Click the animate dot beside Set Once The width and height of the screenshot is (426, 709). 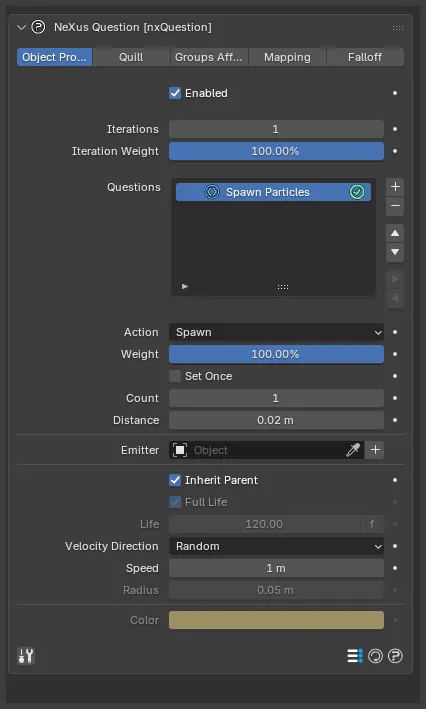pos(395,376)
